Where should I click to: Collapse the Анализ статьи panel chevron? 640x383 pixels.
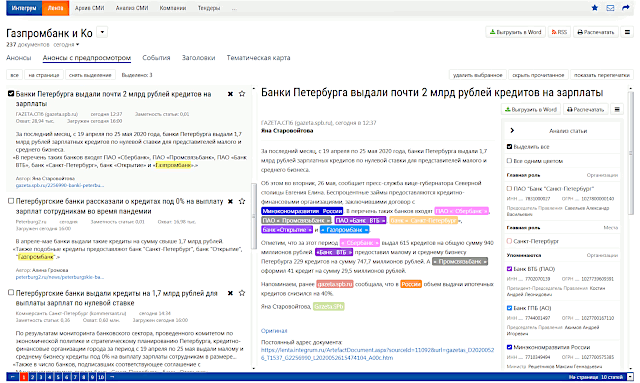tap(512, 131)
